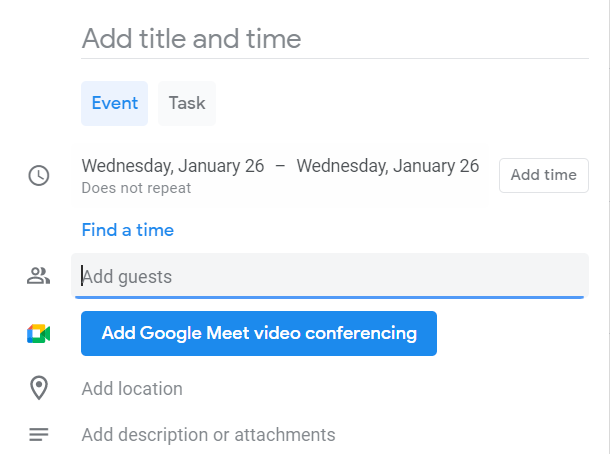Click the description lines icon
This screenshot has height=454, width=610.
pos(38,435)
